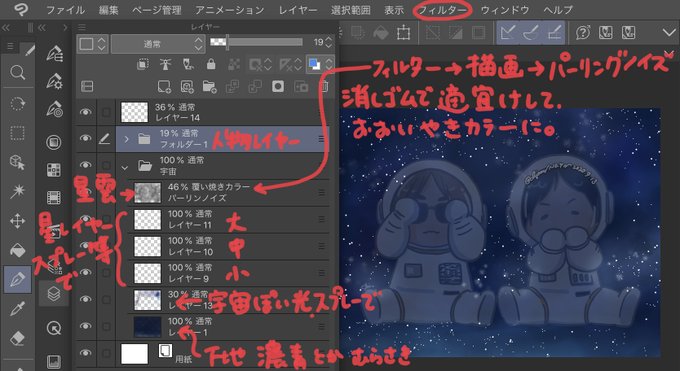The width and height of the screenshot is (680, 371).
Task: Hide the 用紙 paper layer eye icon
Action: 85,353
